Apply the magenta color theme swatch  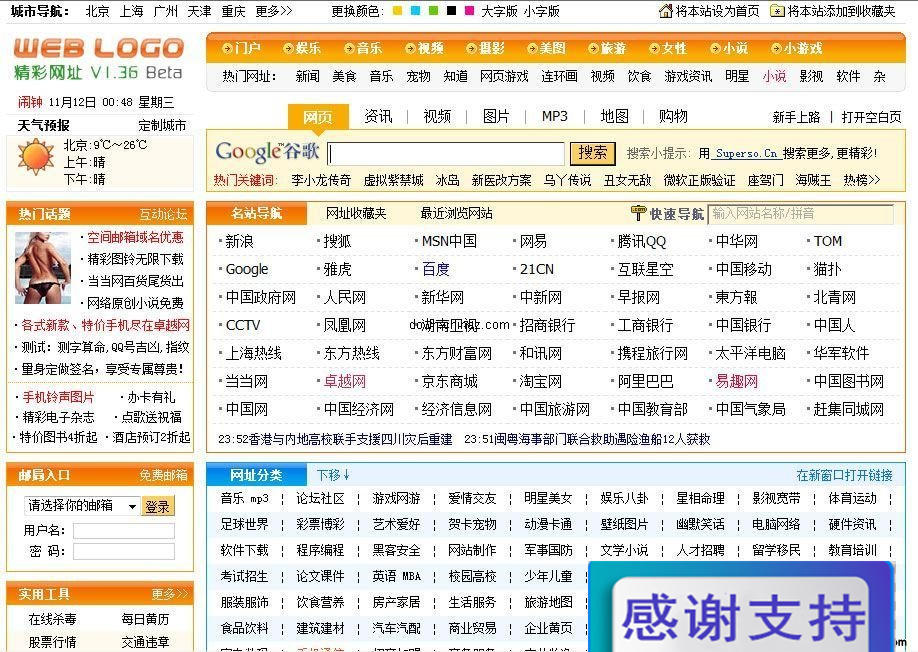pyautogui.click(x=469, y=11)
